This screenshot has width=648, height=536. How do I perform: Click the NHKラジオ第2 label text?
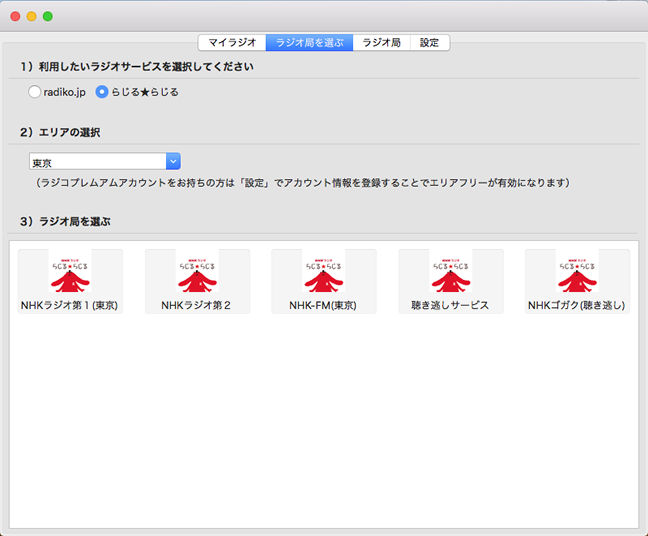[196, 305]
